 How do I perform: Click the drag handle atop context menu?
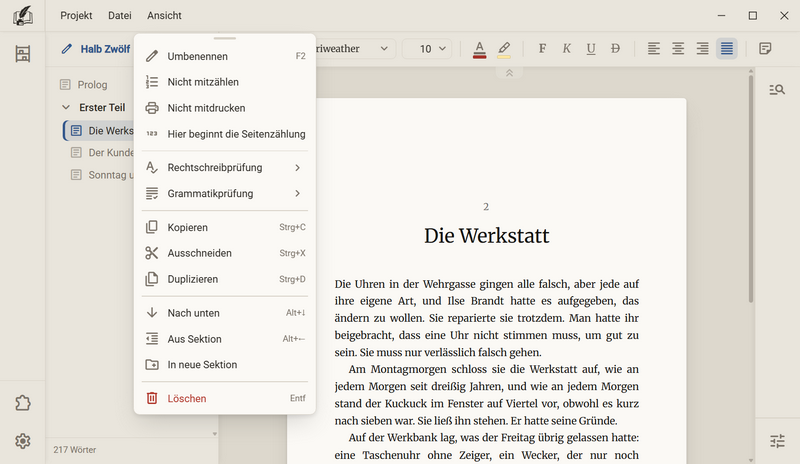coord(225,38)
